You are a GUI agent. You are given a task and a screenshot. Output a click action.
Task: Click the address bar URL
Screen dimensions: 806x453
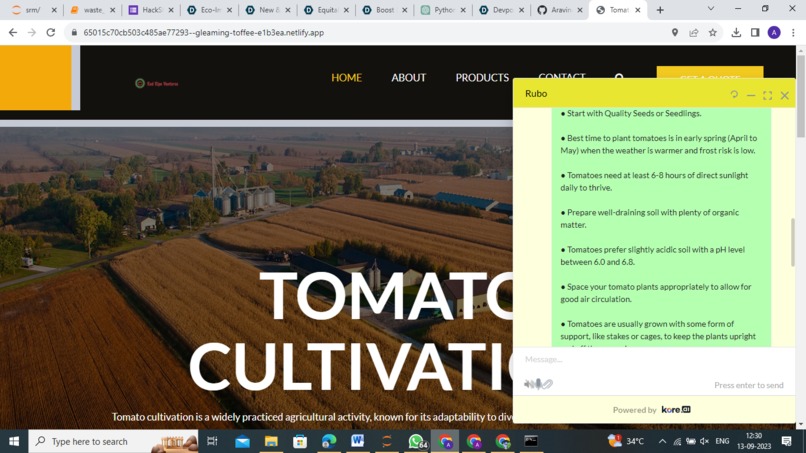point(204,32)
